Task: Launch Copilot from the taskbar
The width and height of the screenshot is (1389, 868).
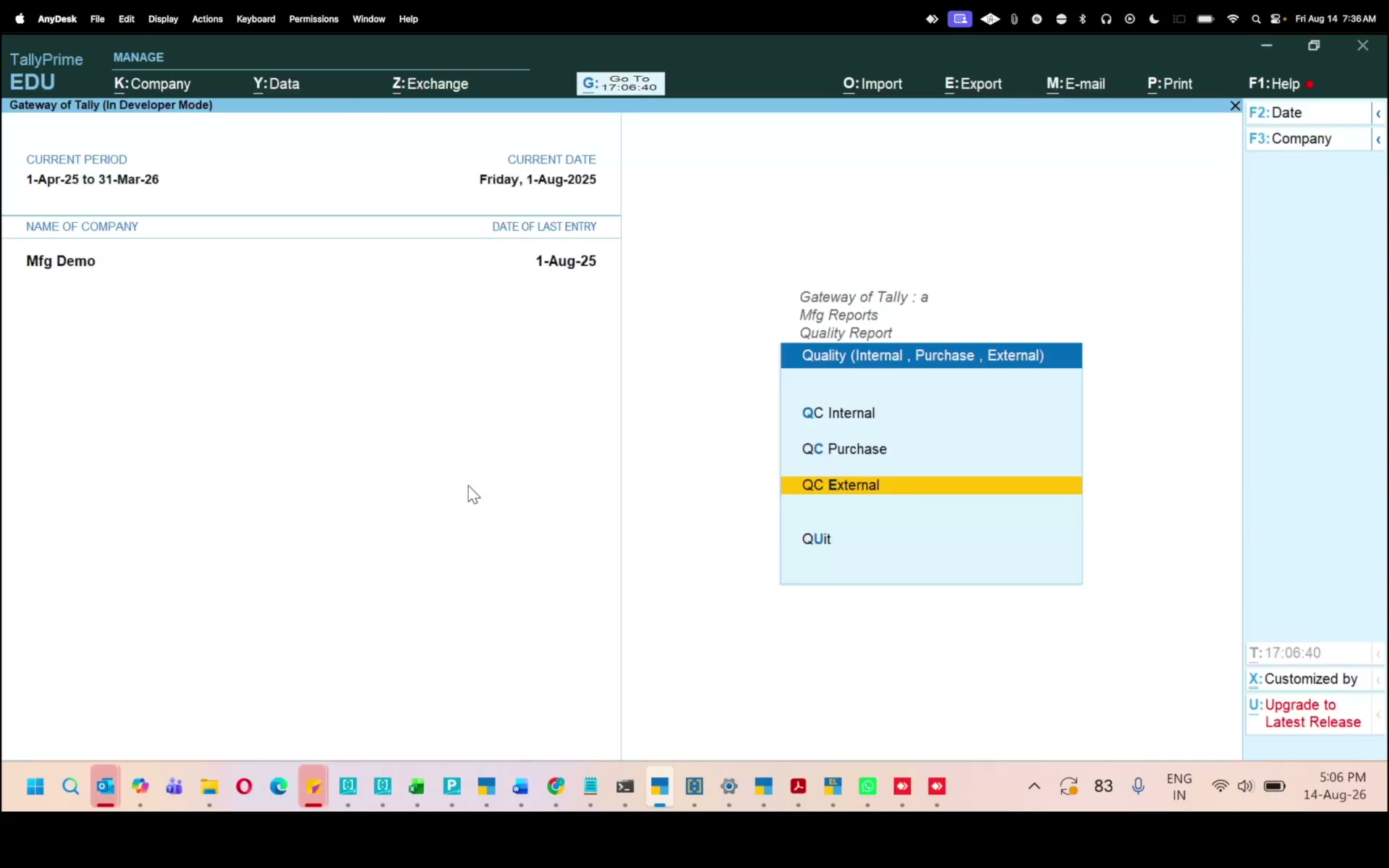Action: [140, 786]
